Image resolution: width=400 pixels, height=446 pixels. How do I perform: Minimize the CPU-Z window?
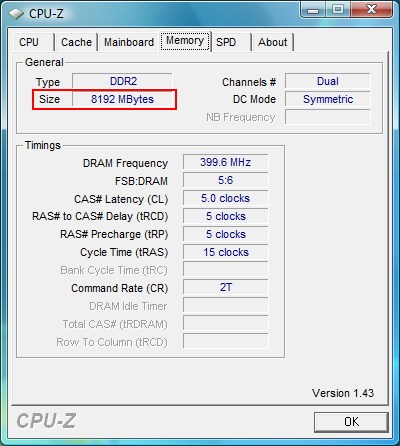pos(313,10)
